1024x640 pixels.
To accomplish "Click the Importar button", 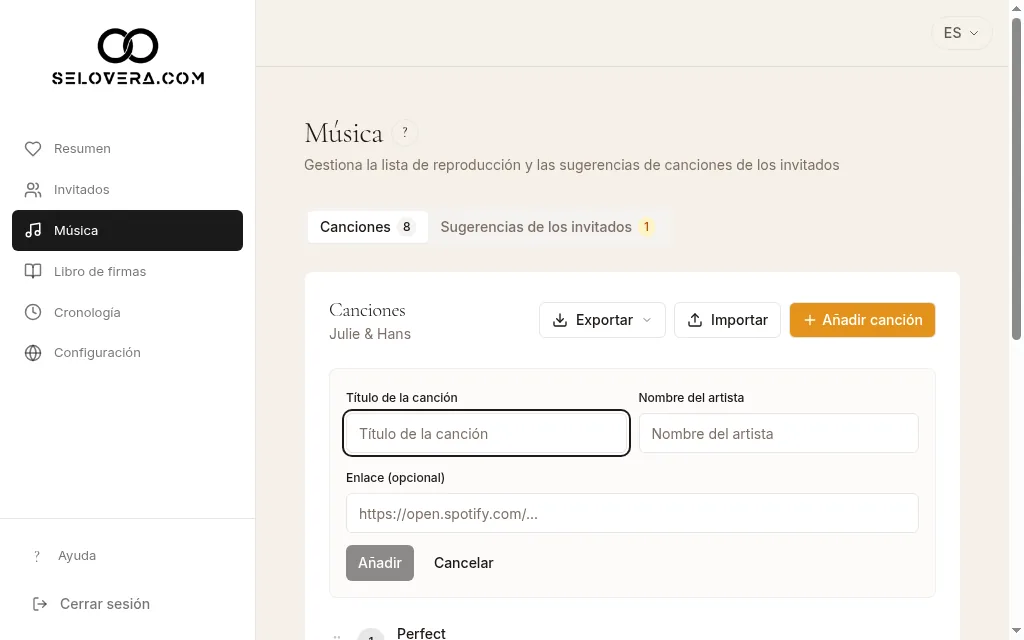I will pyautogui.click(x=727, y=320).
